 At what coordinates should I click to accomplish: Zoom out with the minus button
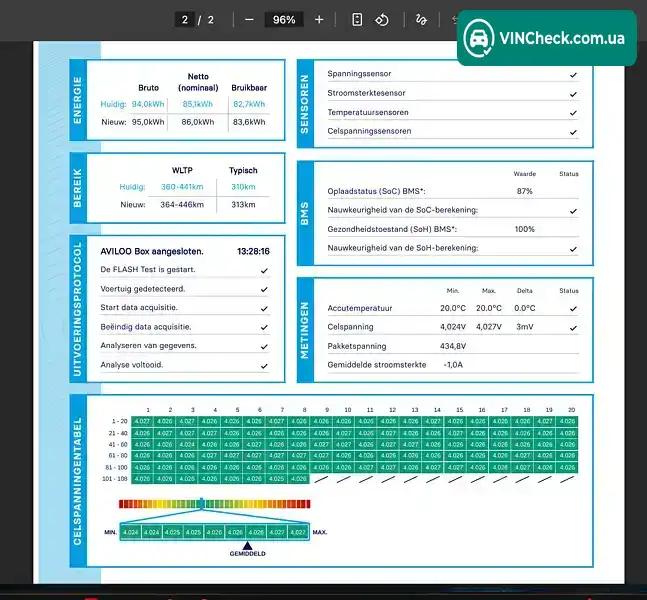point(249,19)
